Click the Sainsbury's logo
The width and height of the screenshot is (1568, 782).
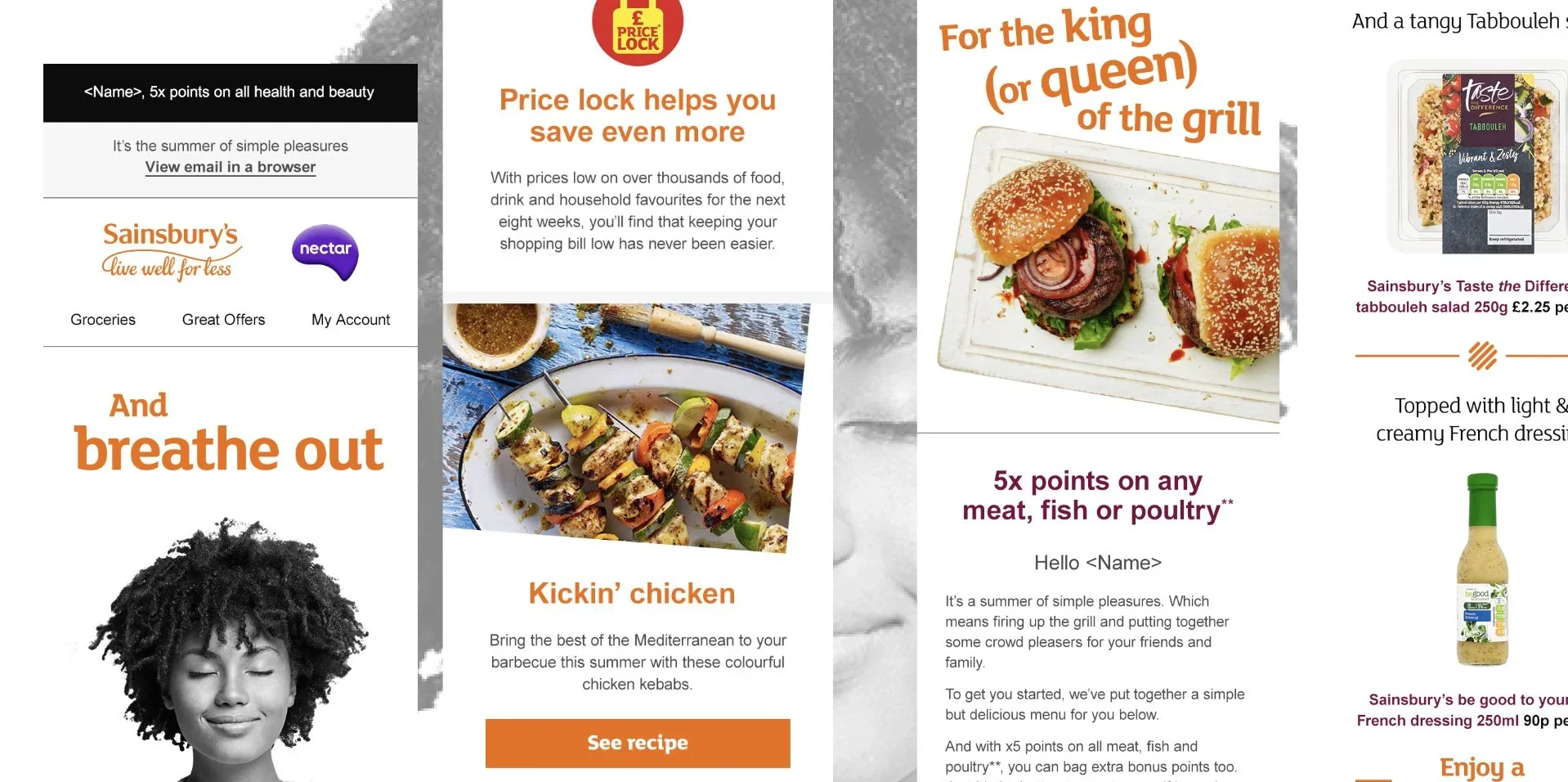171,251
